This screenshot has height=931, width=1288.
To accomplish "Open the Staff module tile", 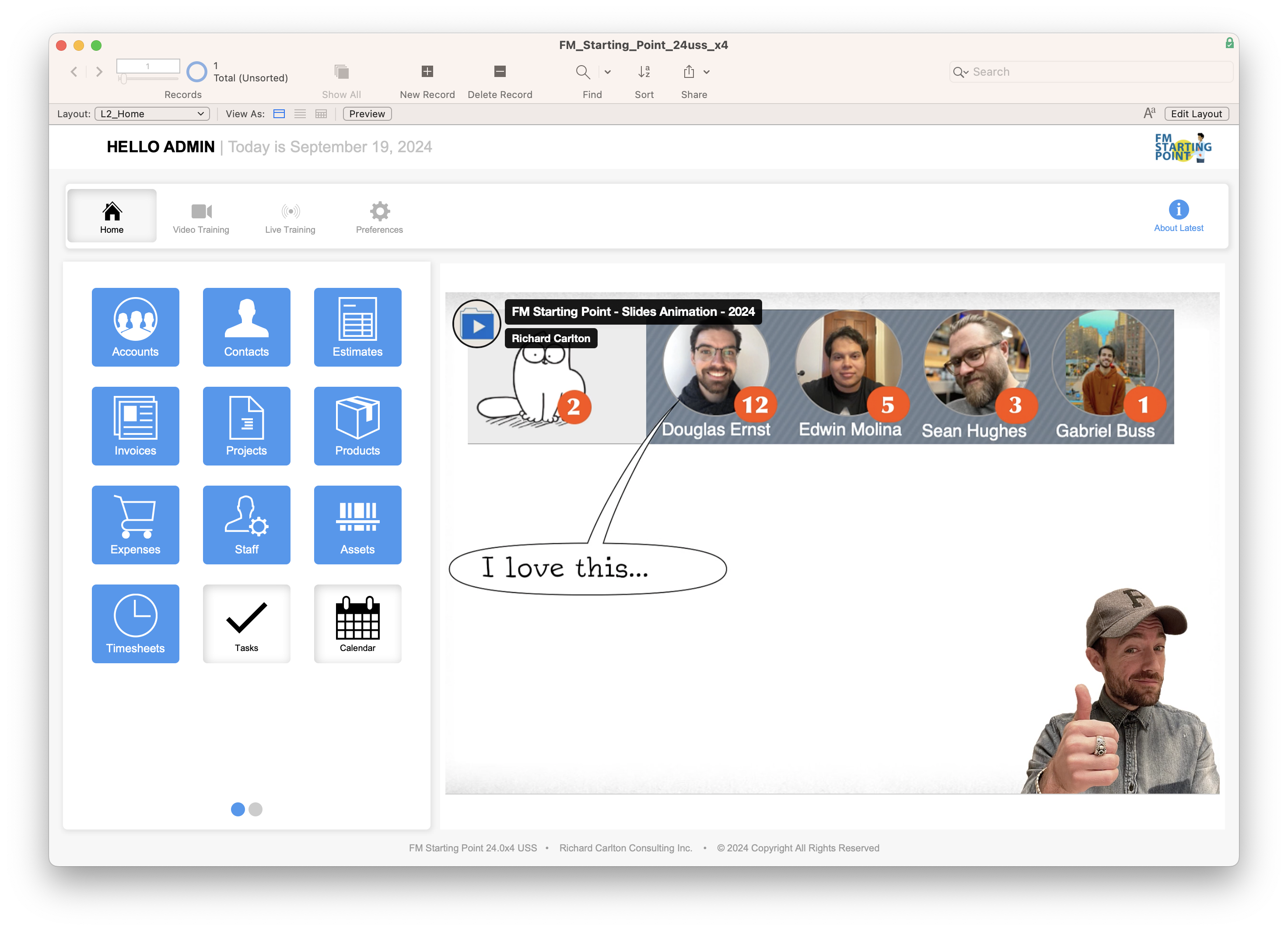I will [246, 525].
